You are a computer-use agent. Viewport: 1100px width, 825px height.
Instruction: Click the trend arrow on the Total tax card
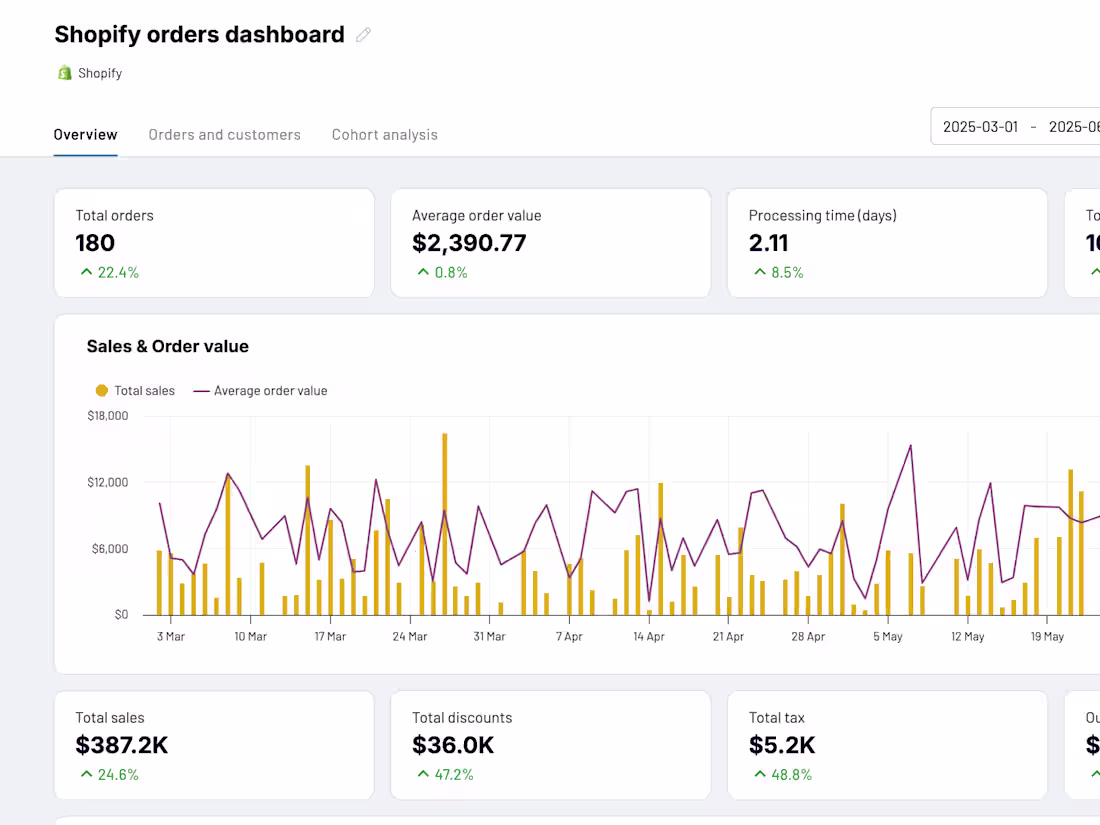pyautogui.click(x=759, y=774)
